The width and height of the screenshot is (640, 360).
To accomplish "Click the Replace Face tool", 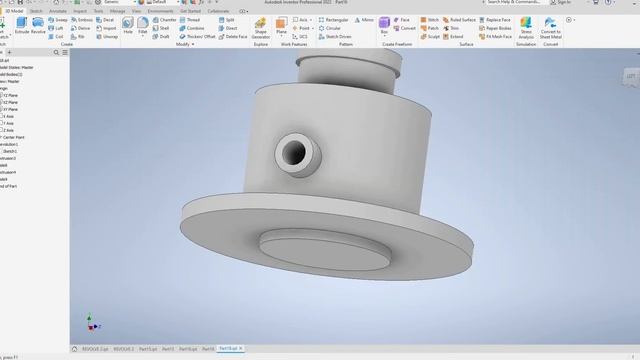I will [x=495, y=20].
